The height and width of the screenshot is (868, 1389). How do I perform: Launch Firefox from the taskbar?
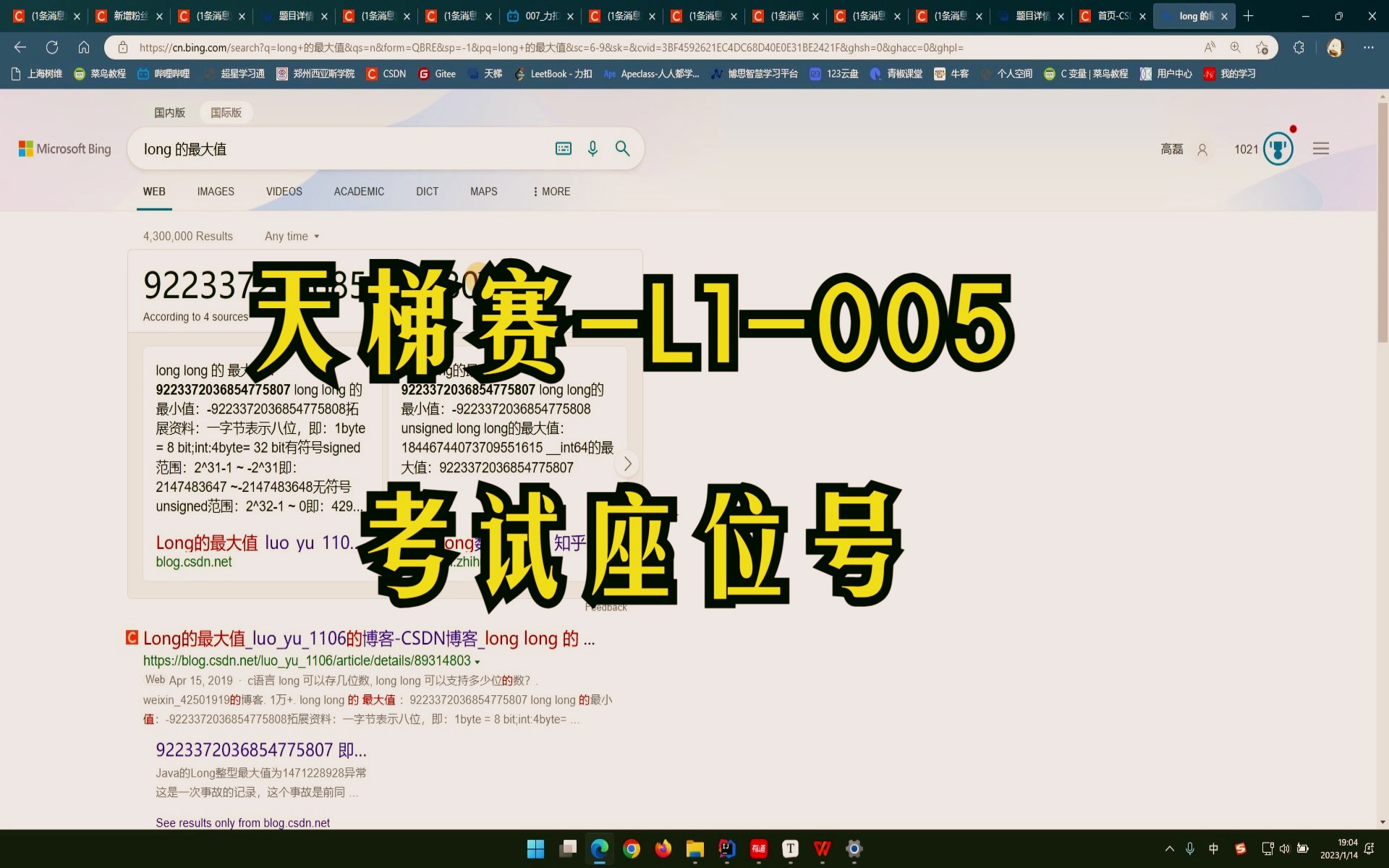click(663, 849)
